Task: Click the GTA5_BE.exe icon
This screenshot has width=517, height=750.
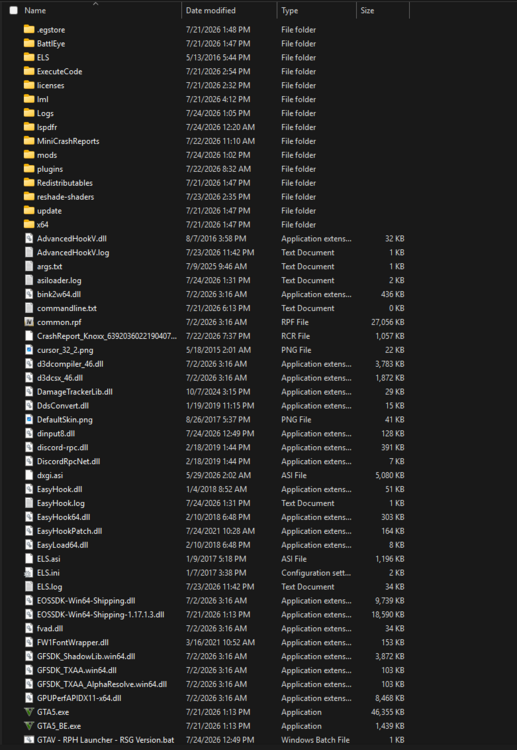Action: tap(29, 726)
